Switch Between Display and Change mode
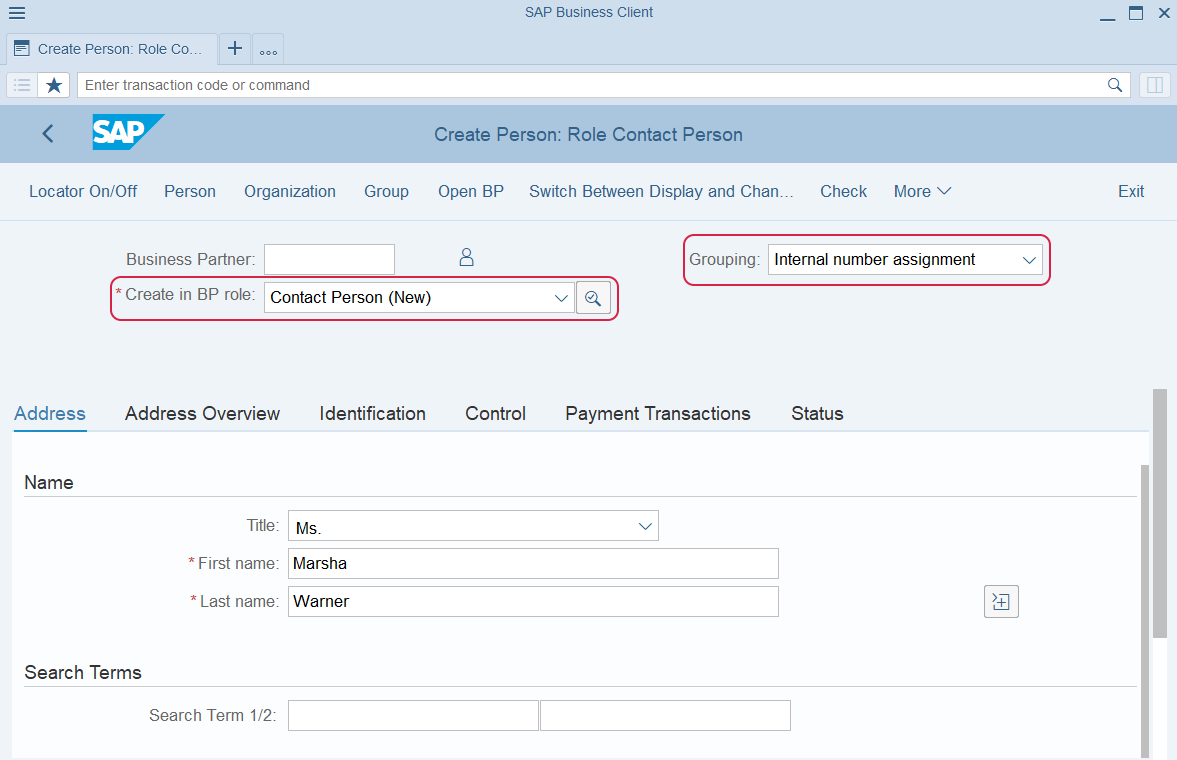1177x760 pixels. pos(661,192)
